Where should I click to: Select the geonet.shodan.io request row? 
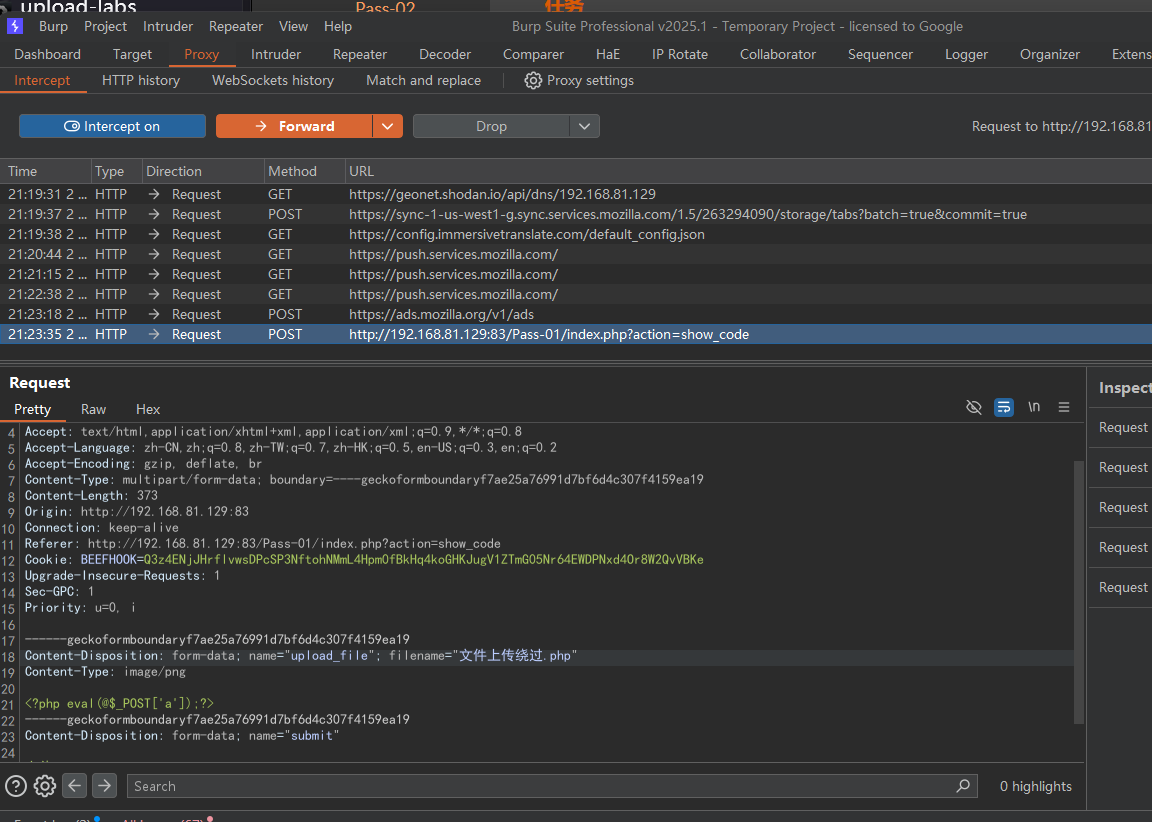point(576,195)
